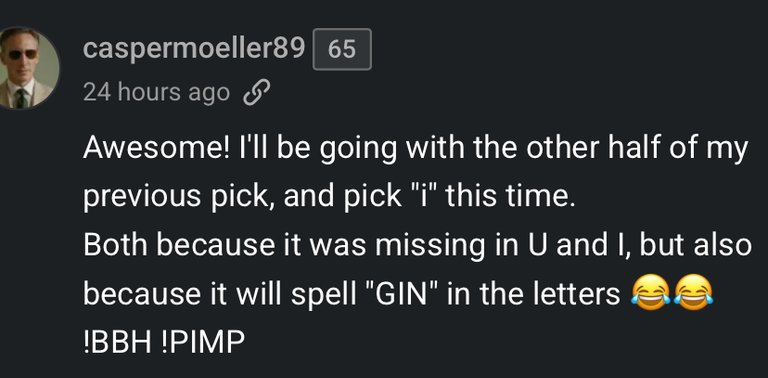Click the word "Both" starting the third line

[x=116, y=245]
